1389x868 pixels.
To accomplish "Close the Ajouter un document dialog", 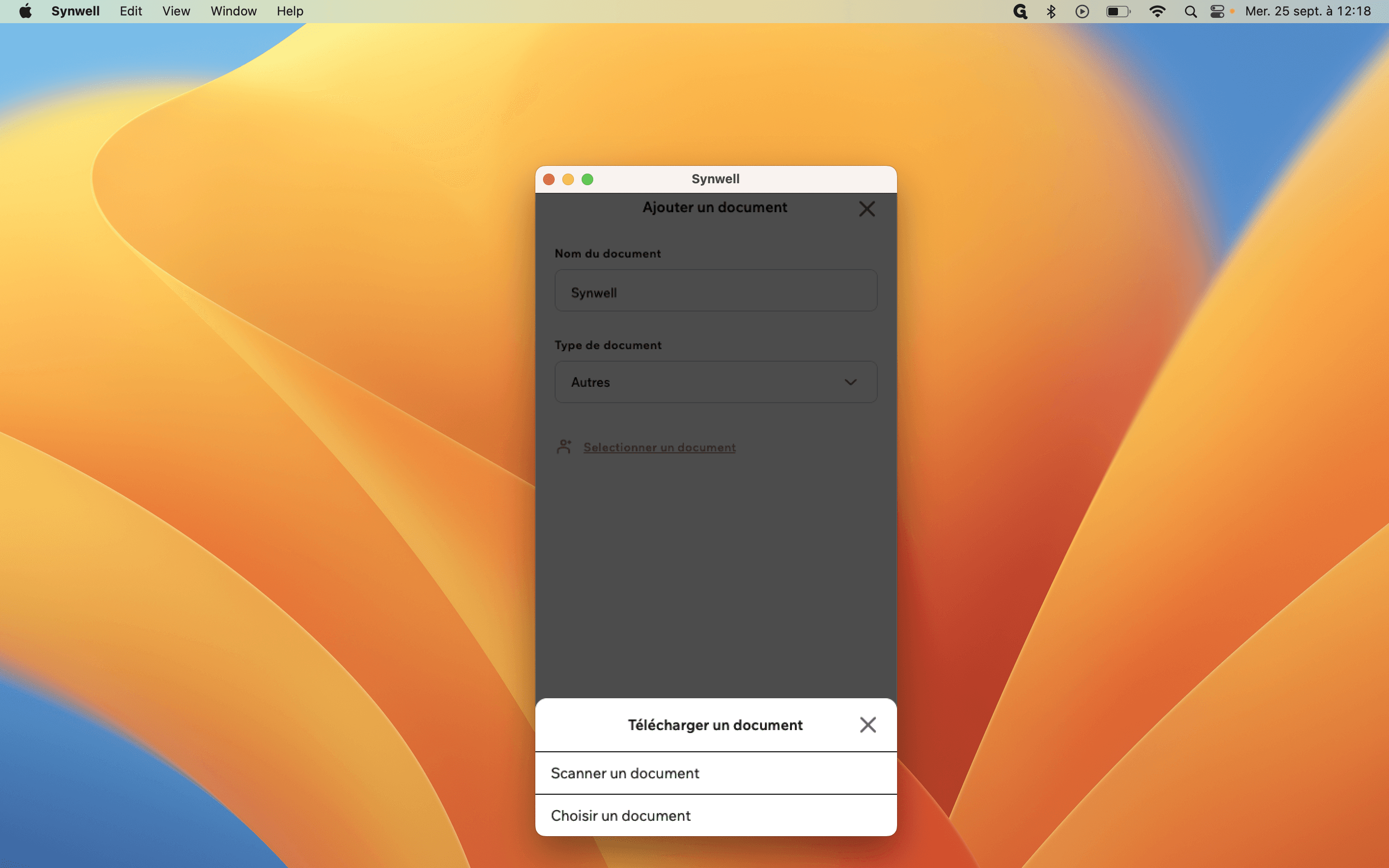I will point(867,208).
